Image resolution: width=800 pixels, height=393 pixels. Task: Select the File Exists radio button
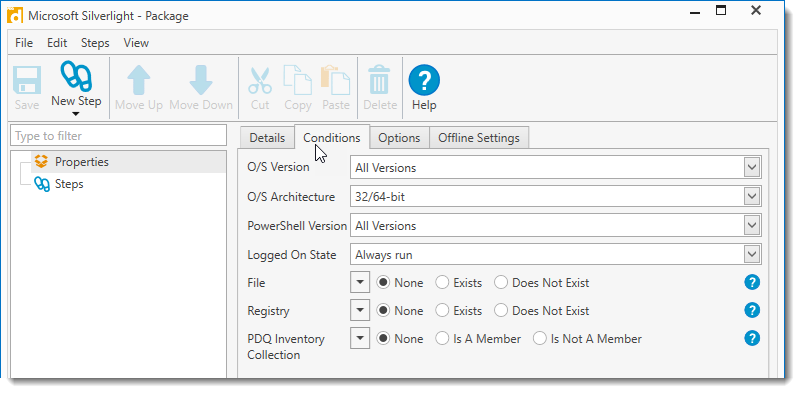[442, 283]
